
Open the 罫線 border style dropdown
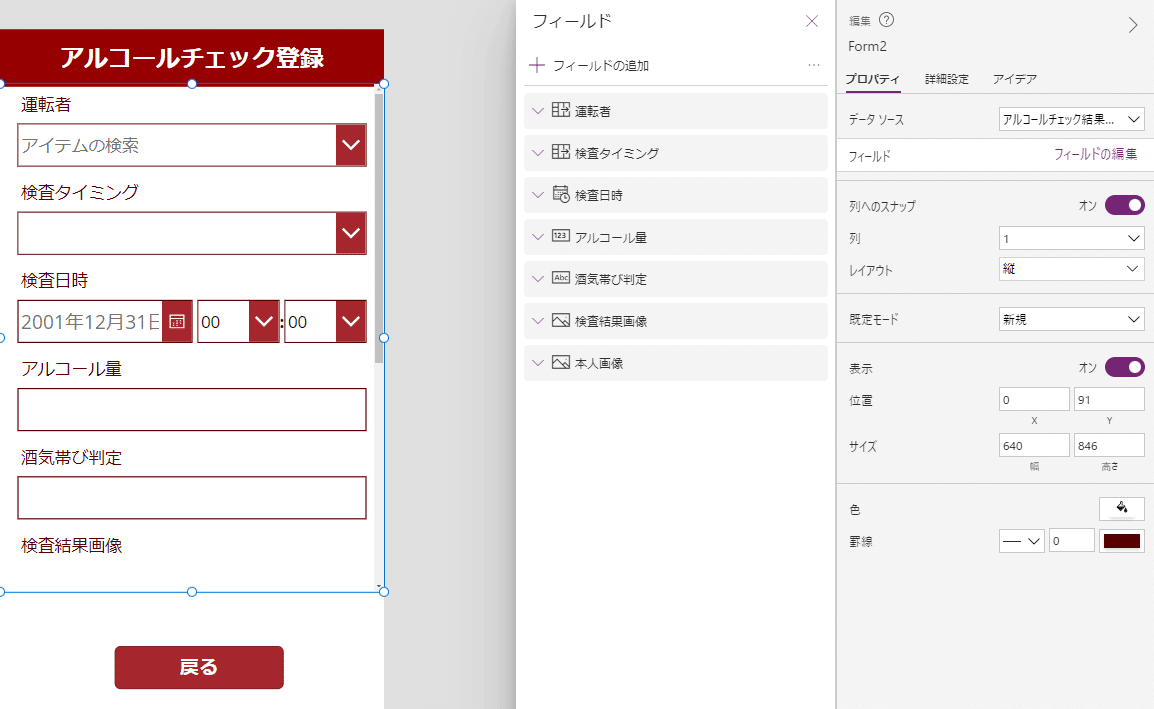(x=1022, y=540)
